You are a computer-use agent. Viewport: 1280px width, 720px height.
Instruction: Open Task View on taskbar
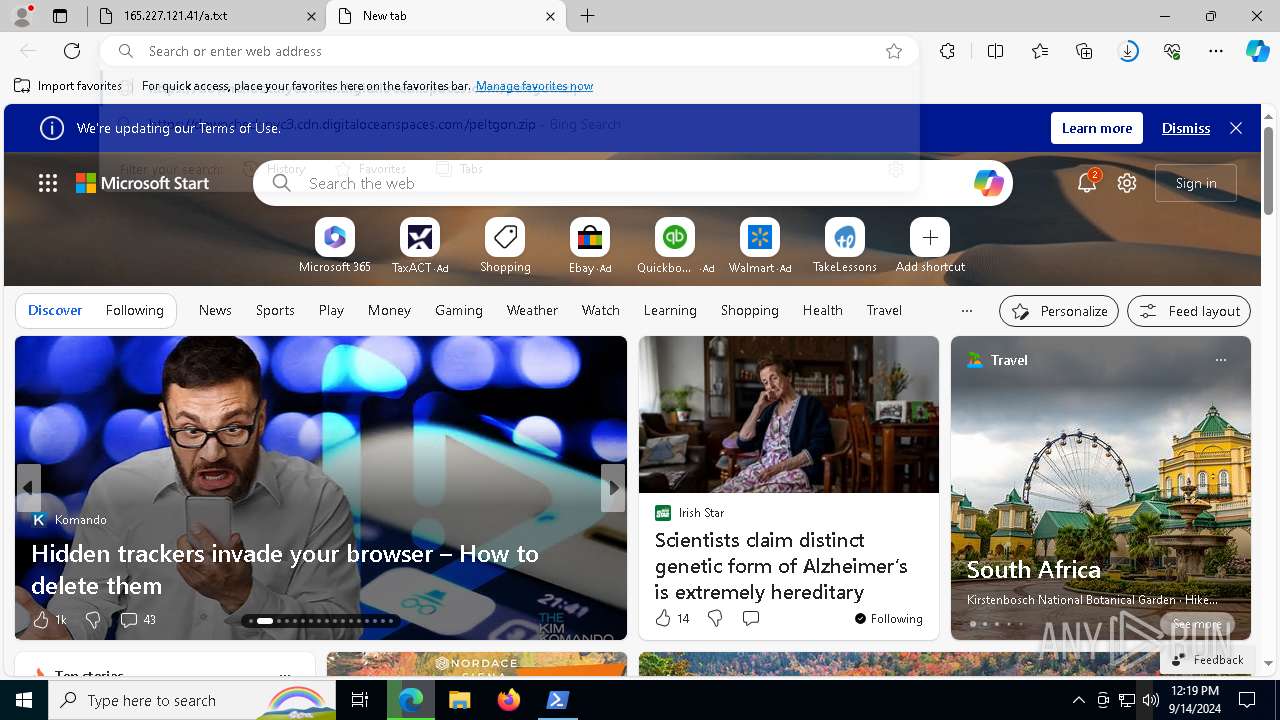[360, 700]
